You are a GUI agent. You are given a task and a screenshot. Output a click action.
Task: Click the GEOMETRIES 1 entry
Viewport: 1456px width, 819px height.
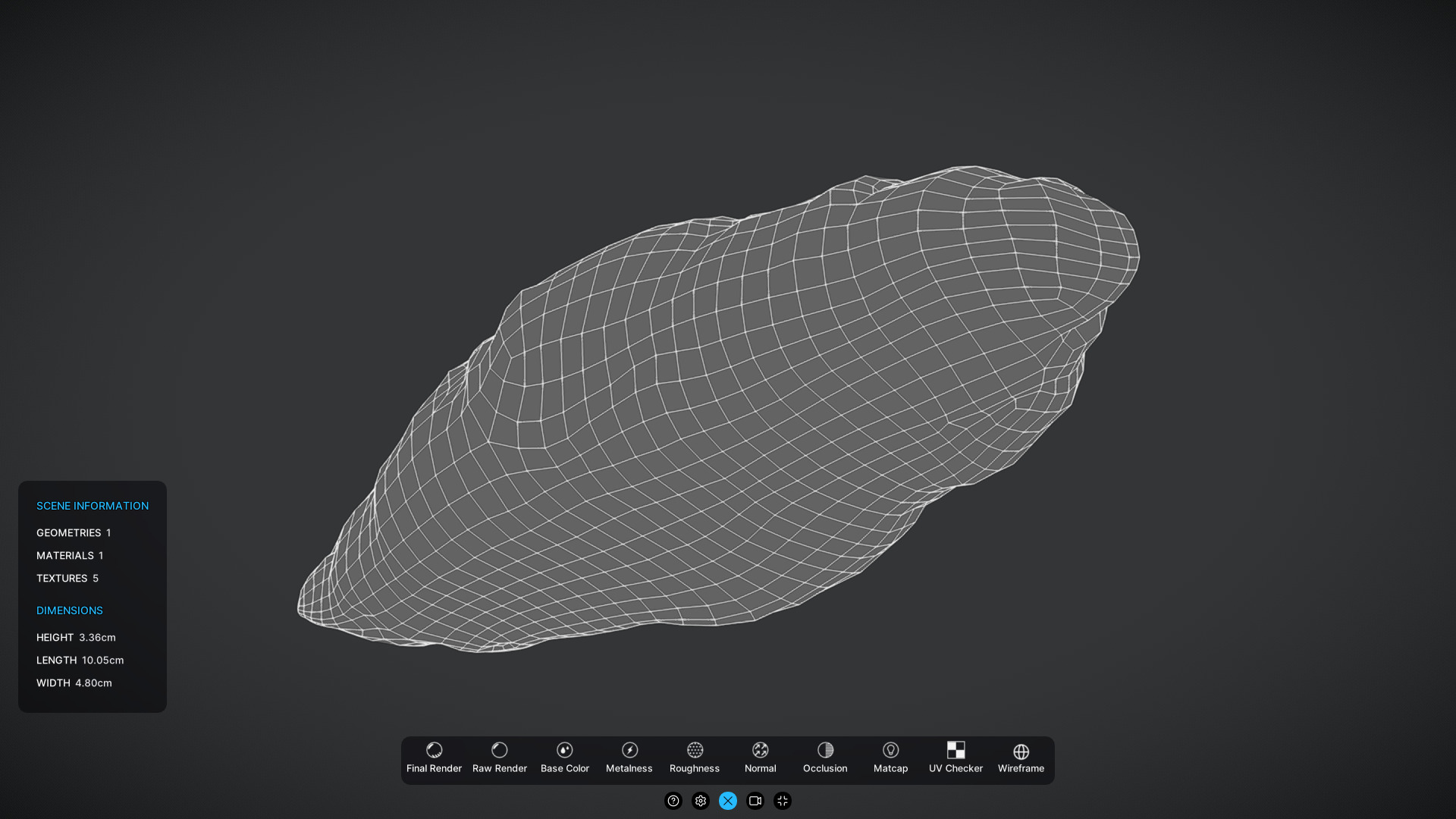pos(74,533)
